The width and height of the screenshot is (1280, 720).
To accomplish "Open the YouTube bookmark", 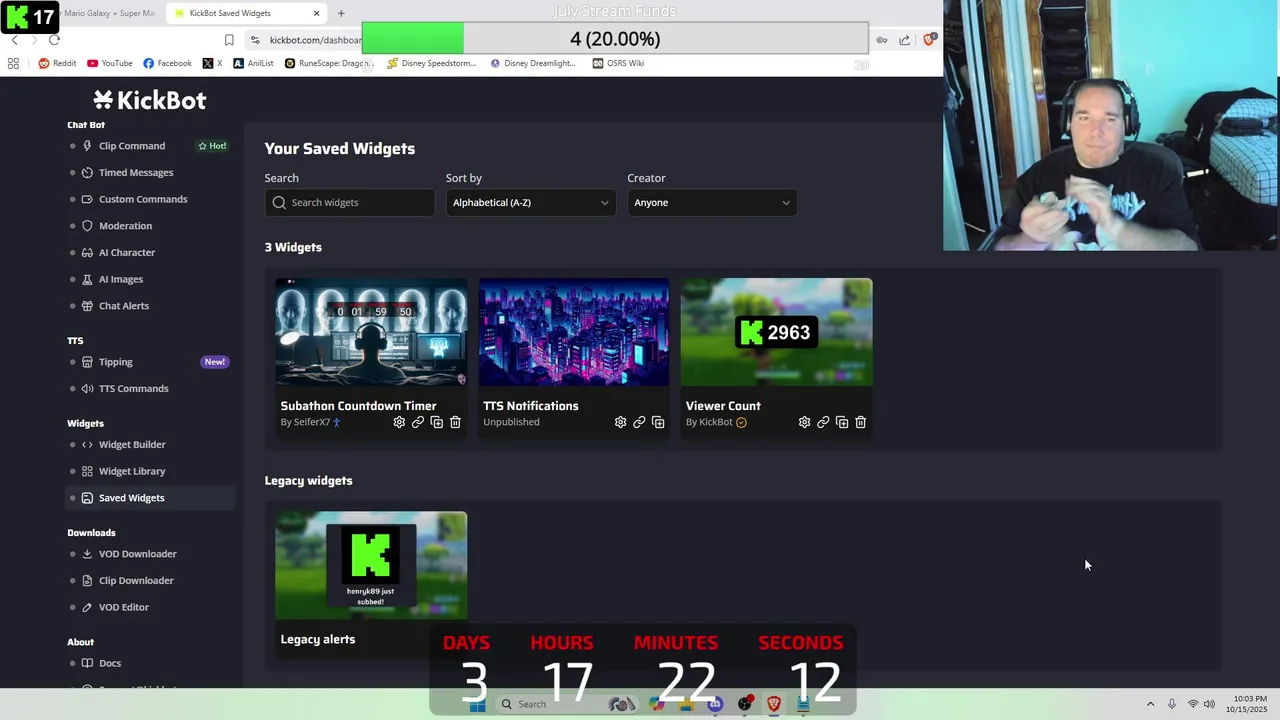I will 110,63.
